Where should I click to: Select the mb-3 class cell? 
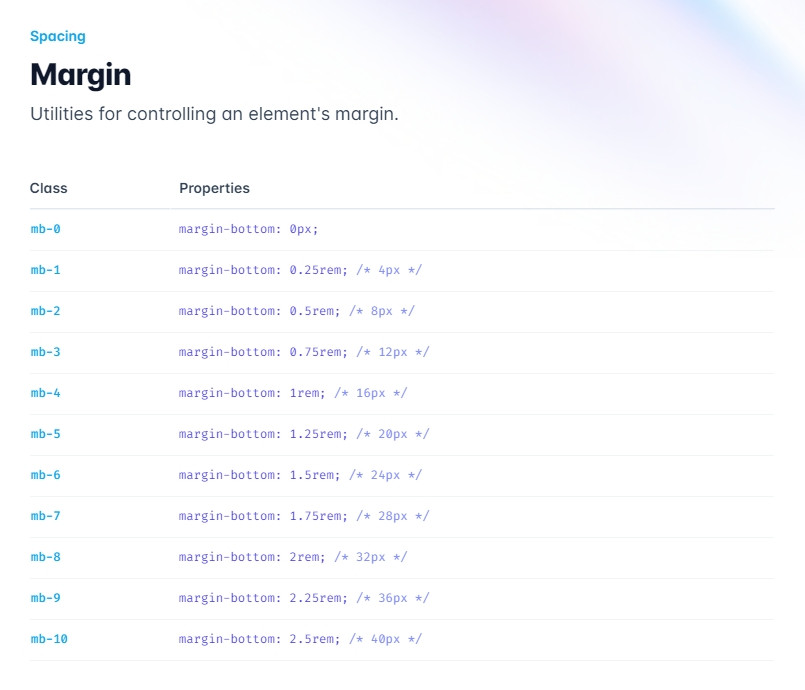click(45, 352)
